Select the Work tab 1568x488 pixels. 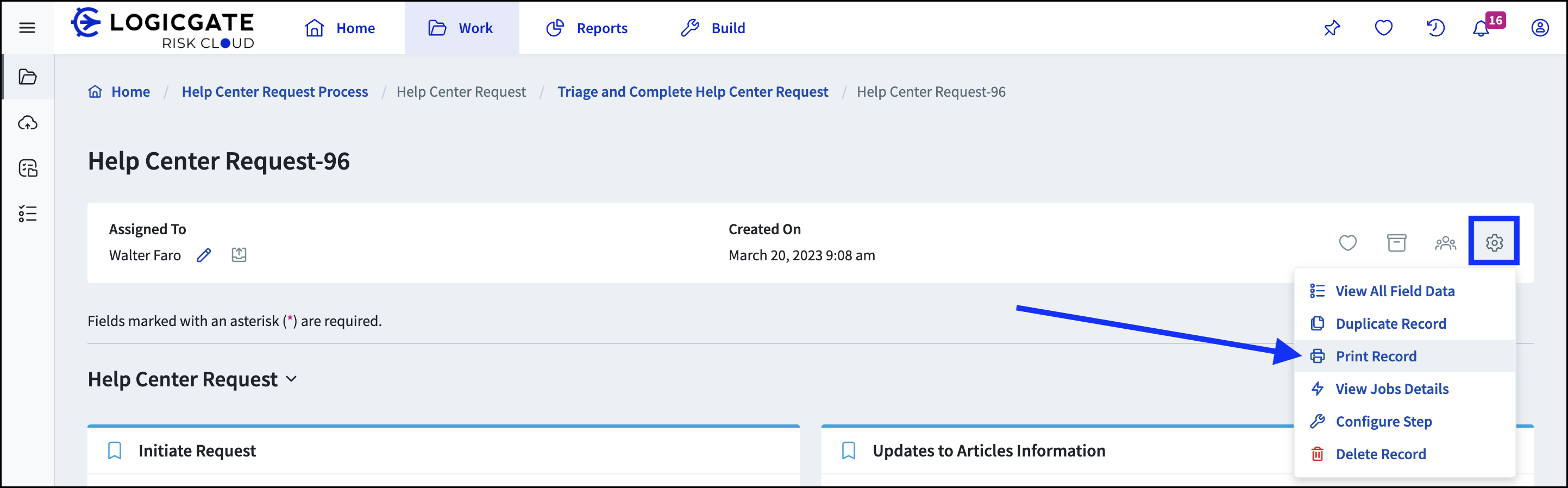coord(461,28)
